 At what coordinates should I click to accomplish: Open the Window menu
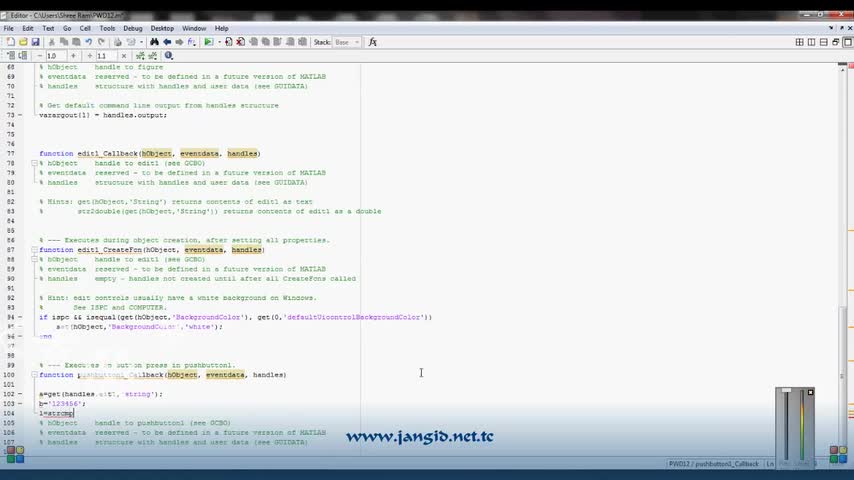click(194, 28)
